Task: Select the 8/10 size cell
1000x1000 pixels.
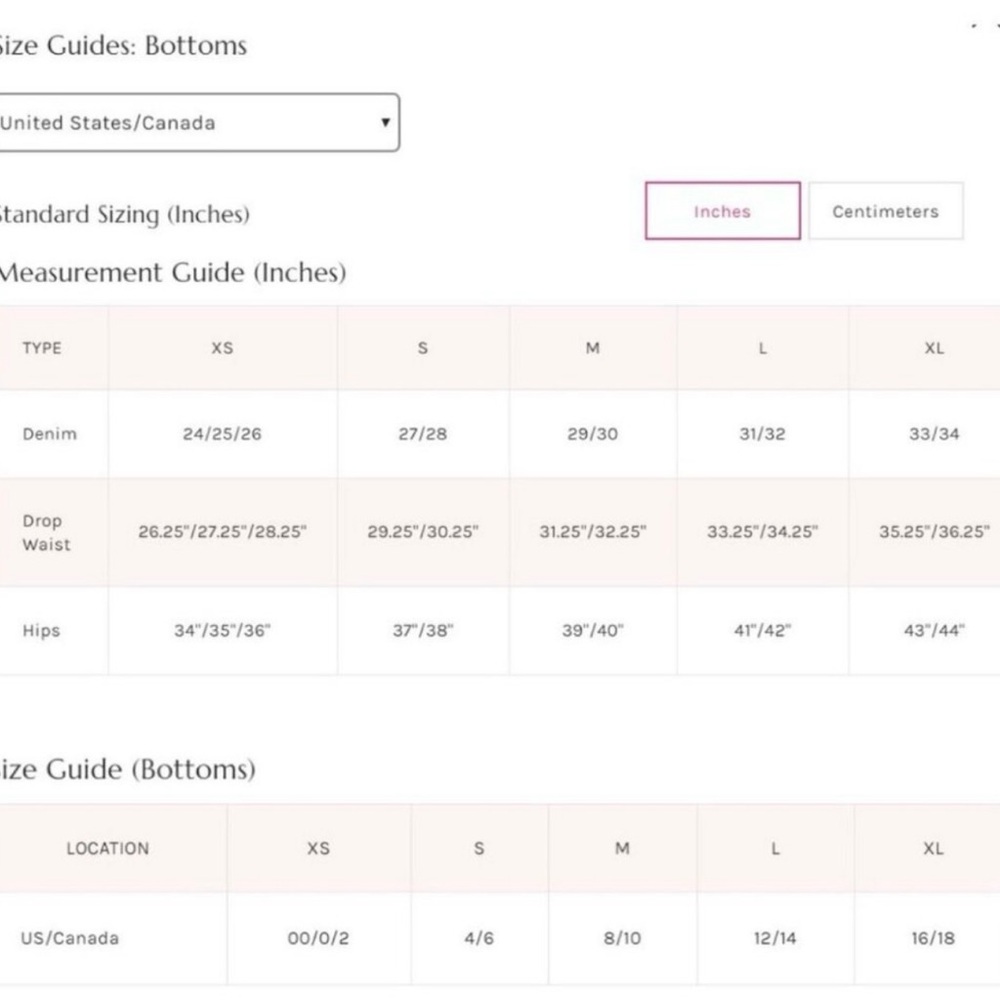Action: pos(622,938)
